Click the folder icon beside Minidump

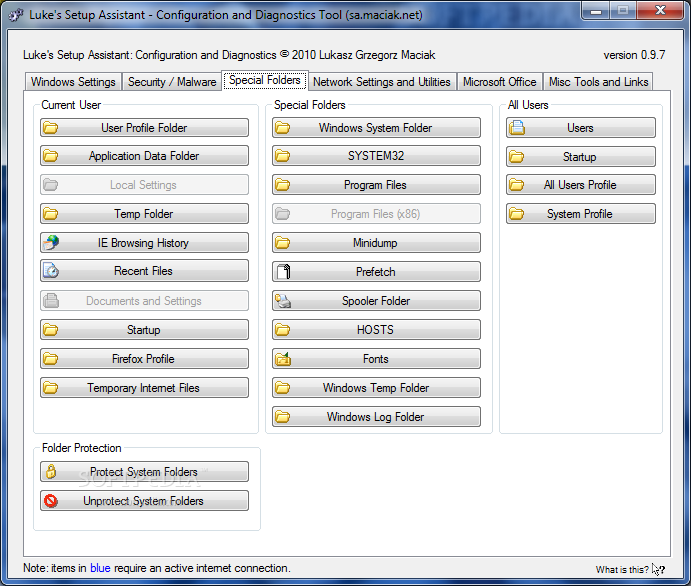[x=282, y=243]
